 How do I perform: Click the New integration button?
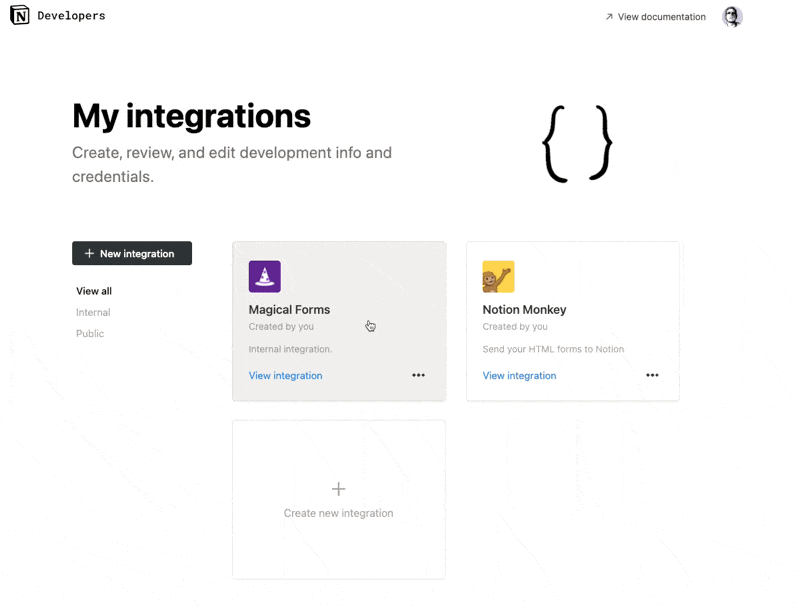[x=131, y=253]
